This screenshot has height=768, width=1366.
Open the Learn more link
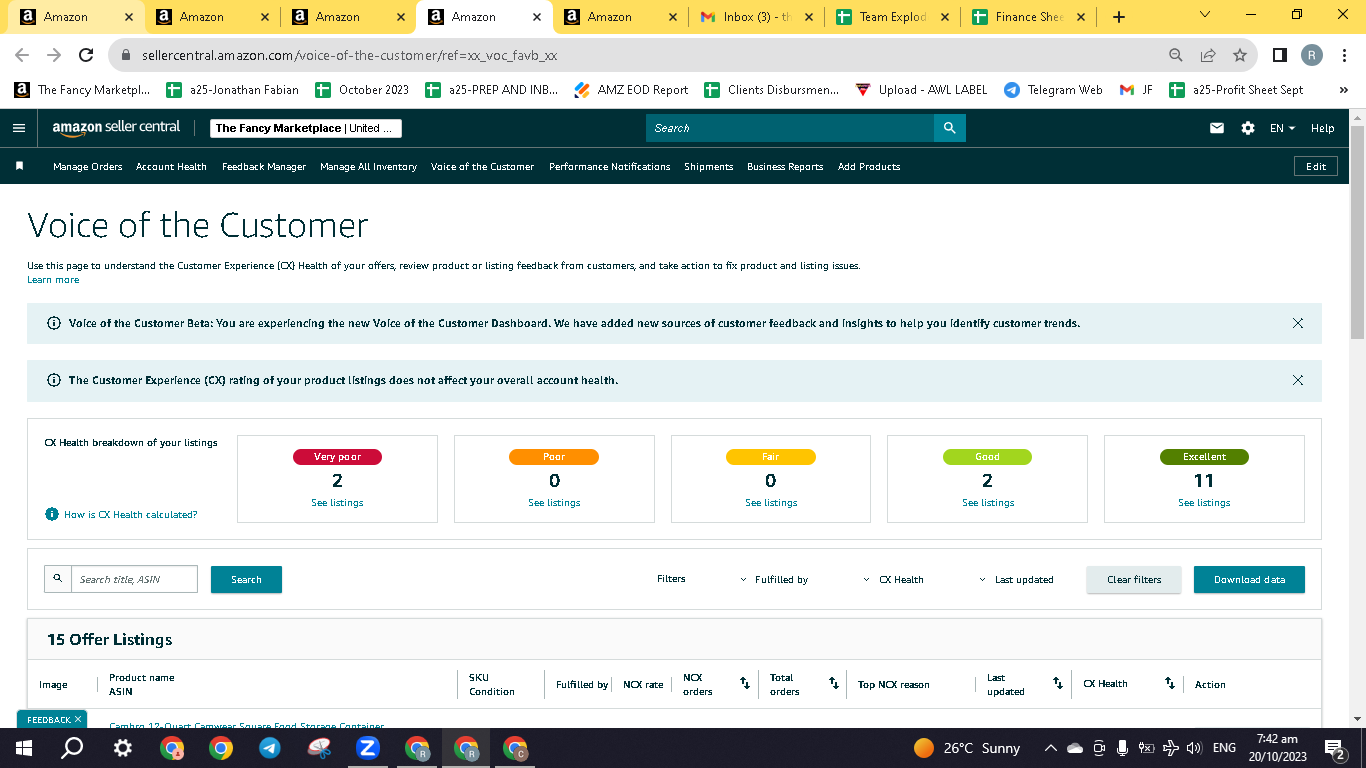tap(53, 280)
